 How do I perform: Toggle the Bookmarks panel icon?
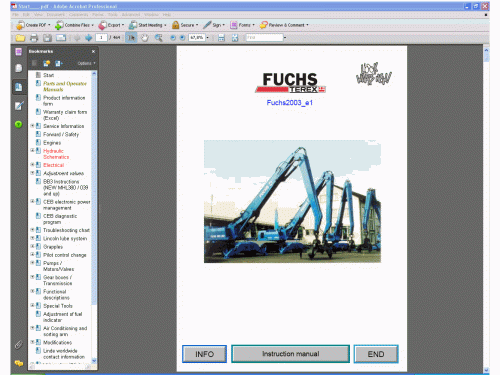[19, 87]
